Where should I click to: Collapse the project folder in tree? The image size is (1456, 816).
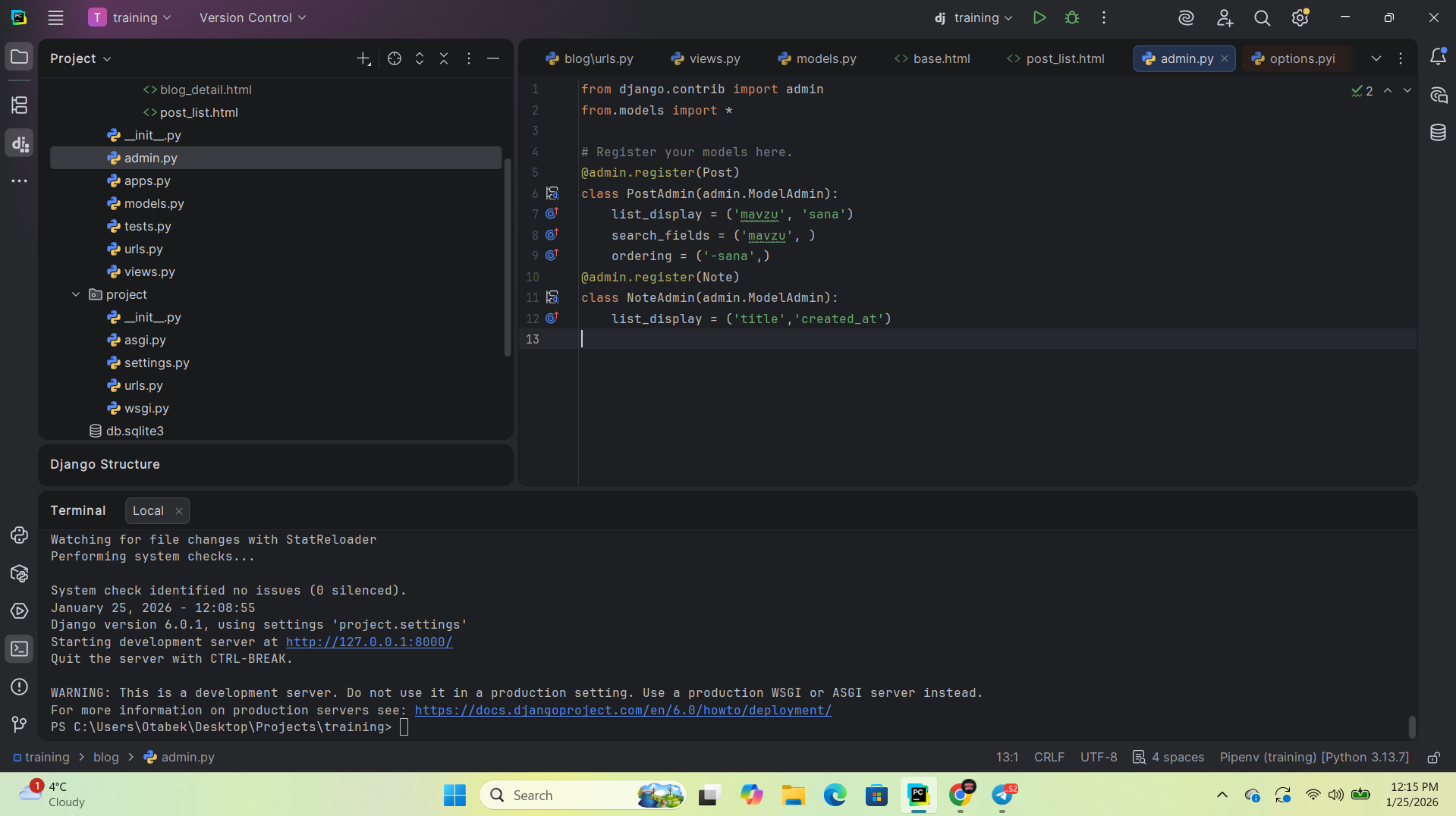[76, 294]
